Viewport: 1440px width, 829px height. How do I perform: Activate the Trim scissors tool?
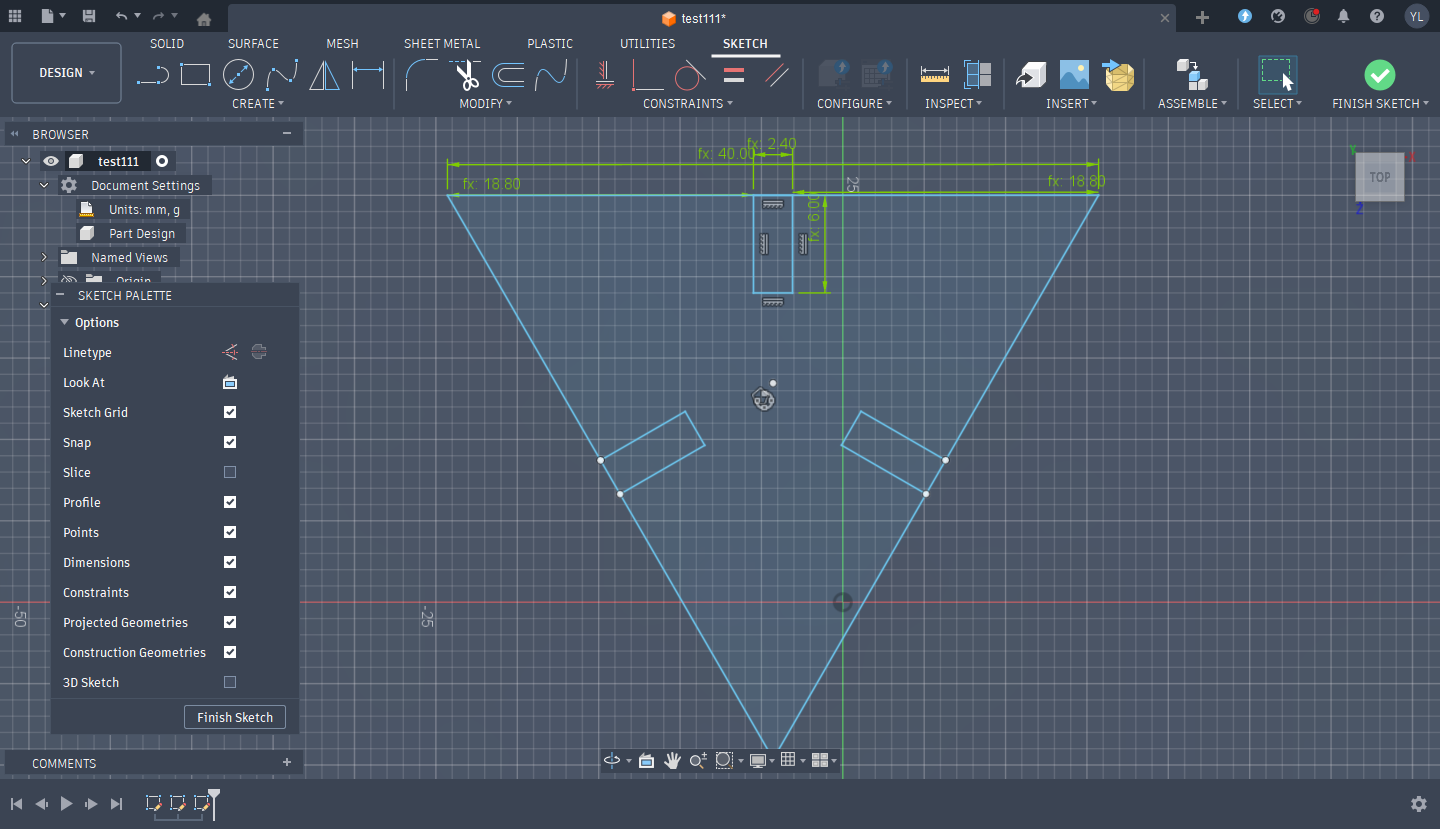click(x=466, y=75)
